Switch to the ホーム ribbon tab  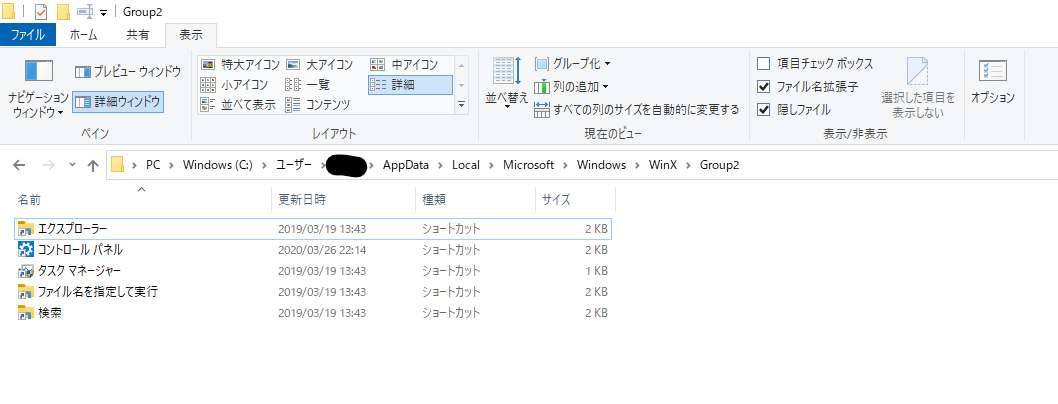(84, 35)
